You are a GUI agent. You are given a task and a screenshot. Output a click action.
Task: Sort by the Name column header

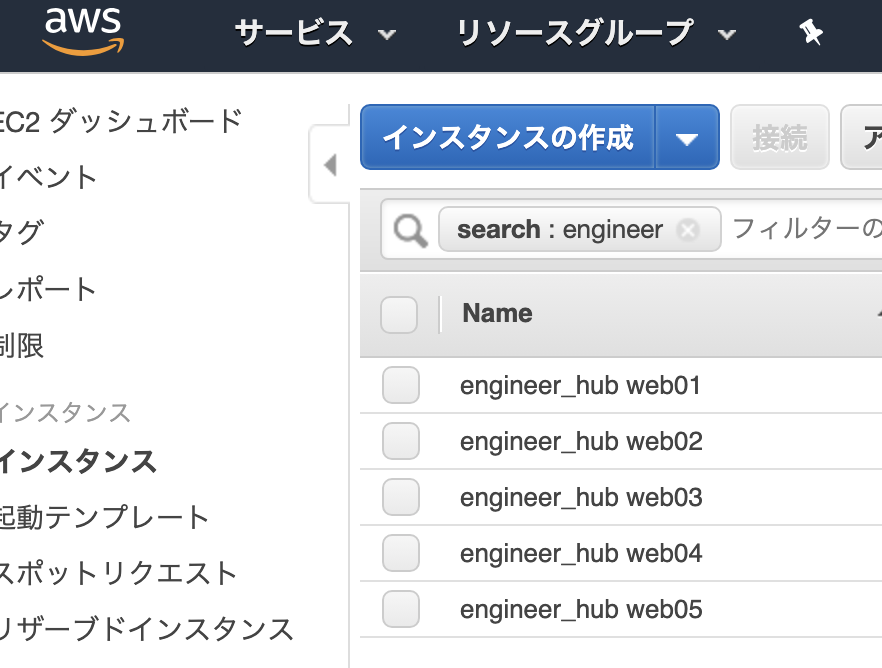[497, 314]
